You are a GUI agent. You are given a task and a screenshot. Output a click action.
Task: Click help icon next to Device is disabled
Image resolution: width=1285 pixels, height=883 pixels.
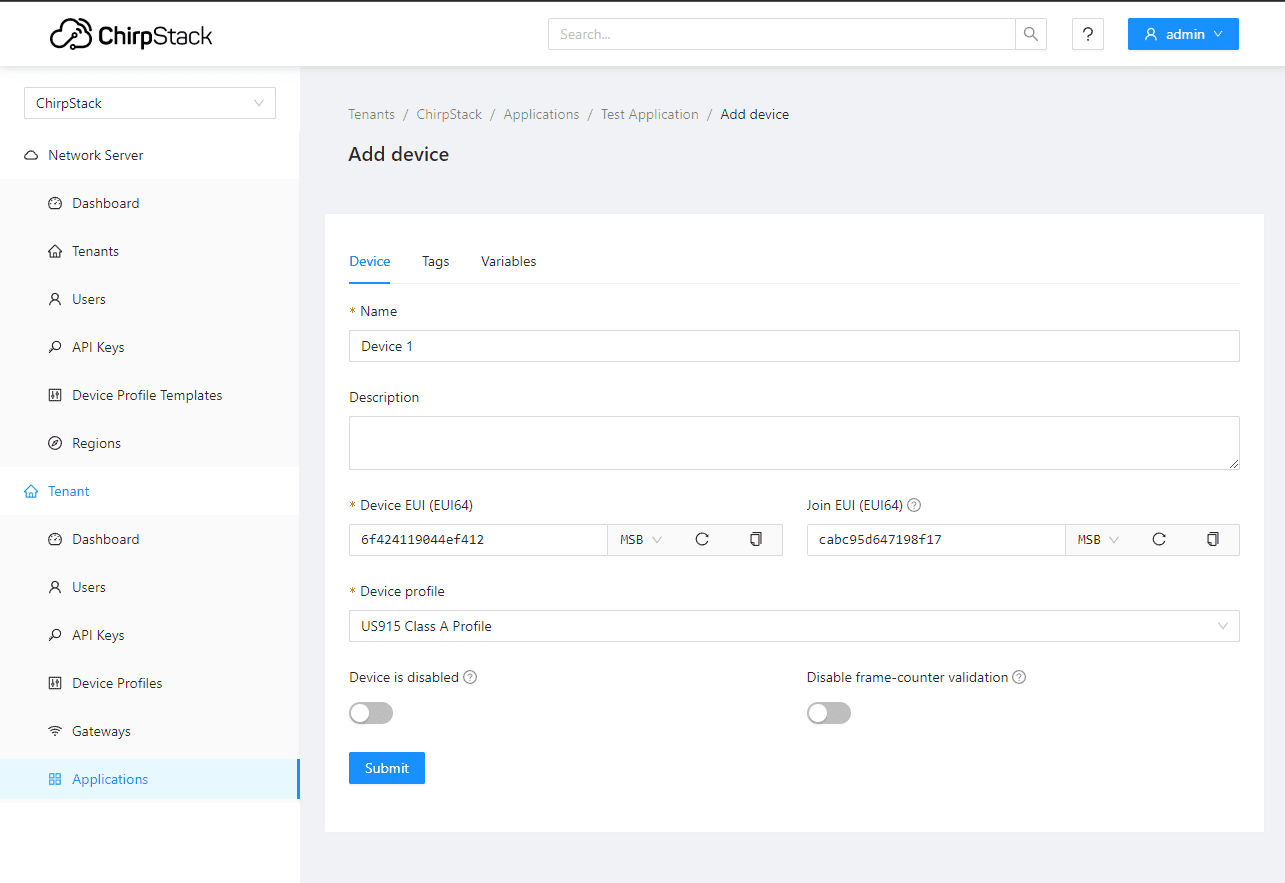[470, 678]
